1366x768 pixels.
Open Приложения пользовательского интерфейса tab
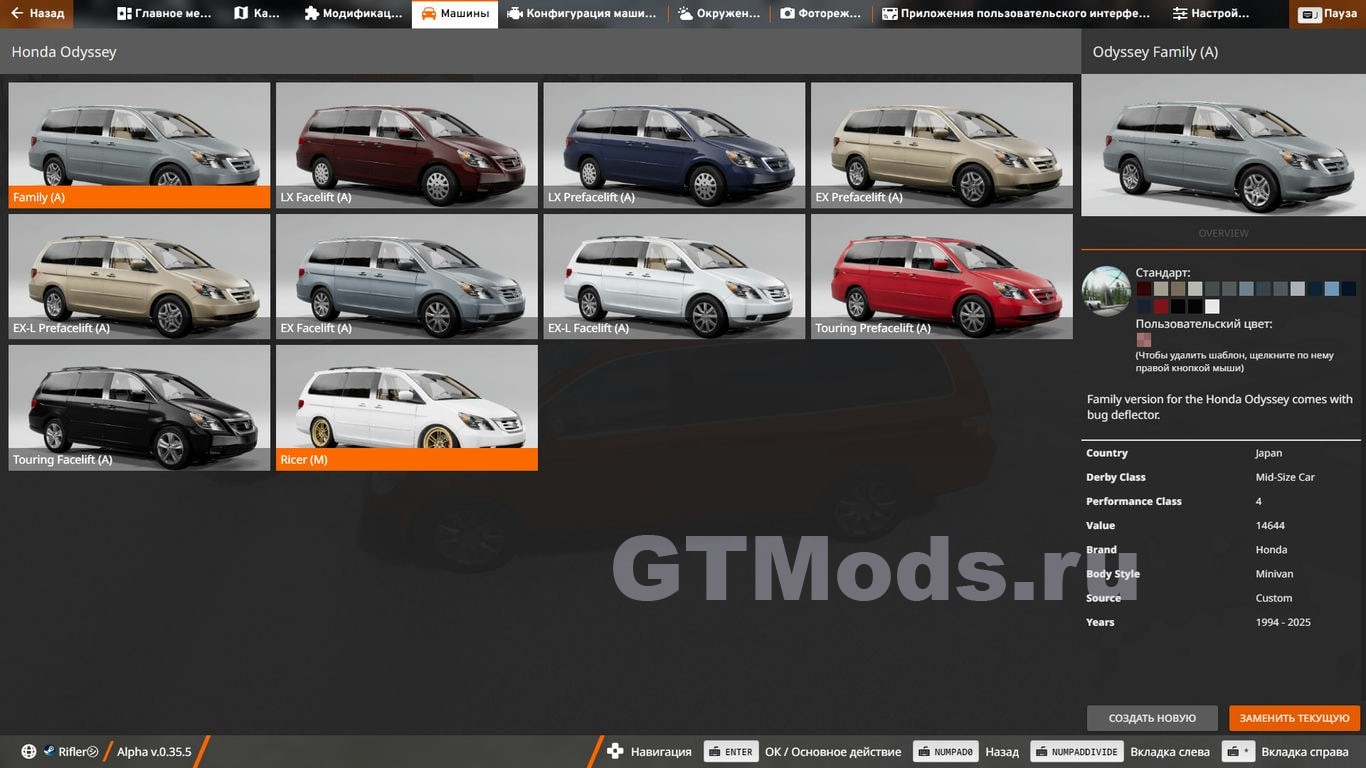(x=1017, y=14)
